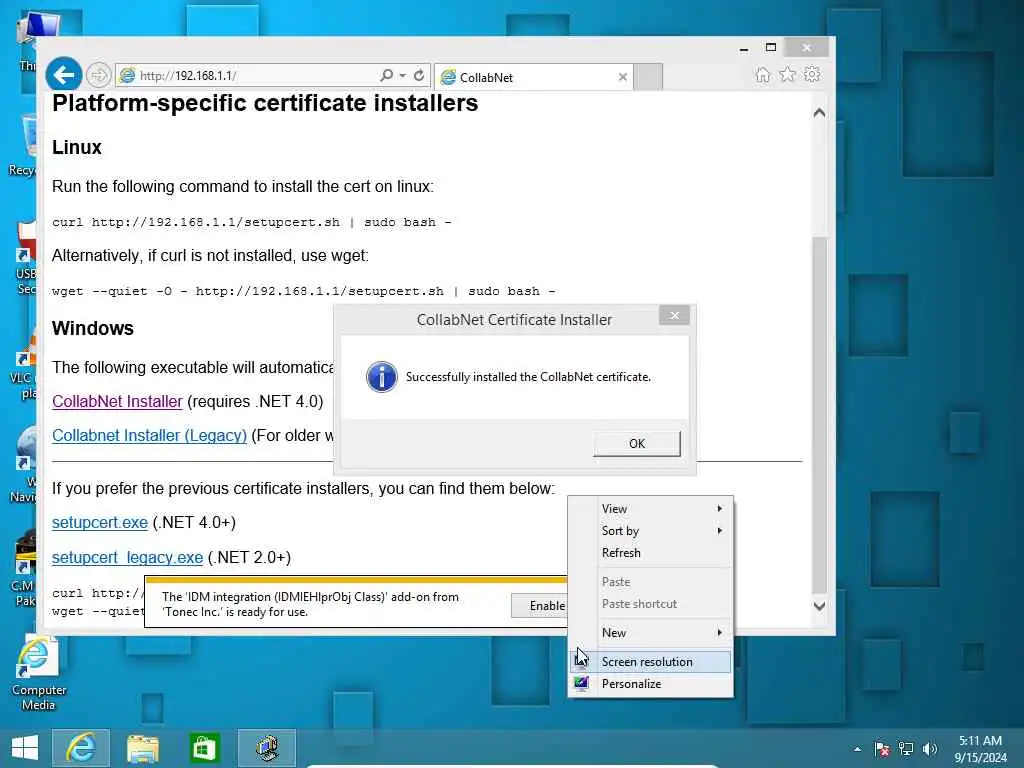Choose Refresh from the context menu

click(x=650, y=553)
